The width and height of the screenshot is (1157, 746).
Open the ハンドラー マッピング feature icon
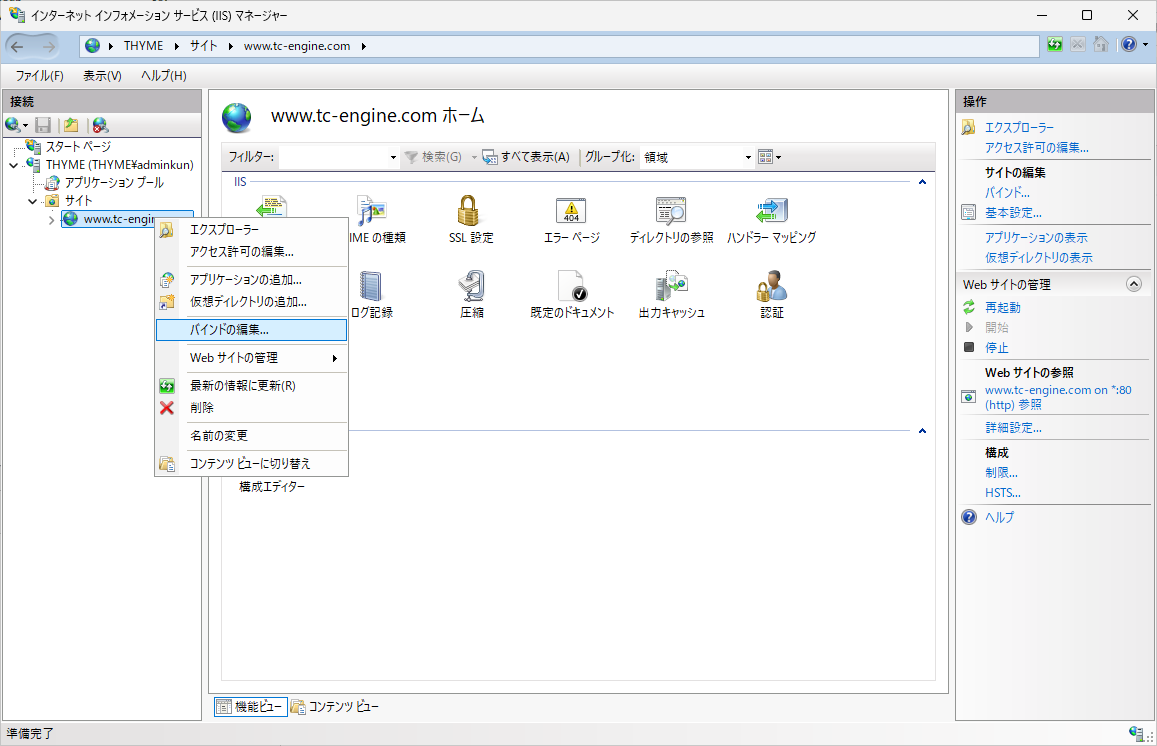pyautogui.click(x=772, y=220)
